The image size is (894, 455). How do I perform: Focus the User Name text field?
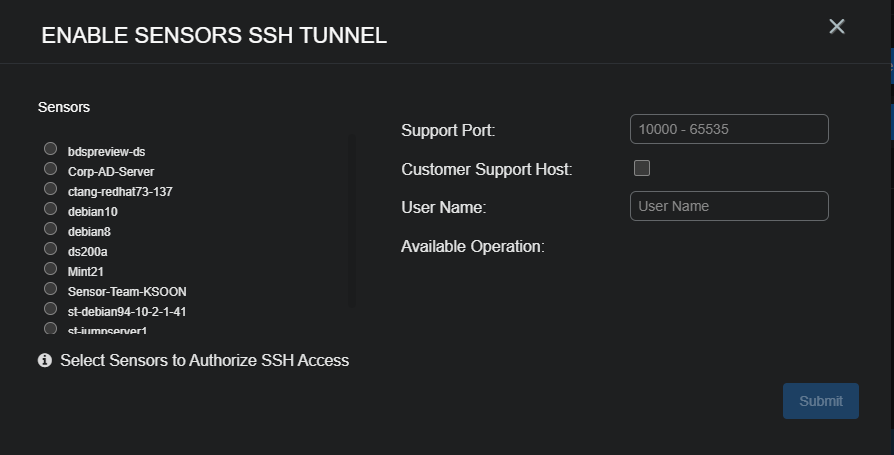pos(729,206)
